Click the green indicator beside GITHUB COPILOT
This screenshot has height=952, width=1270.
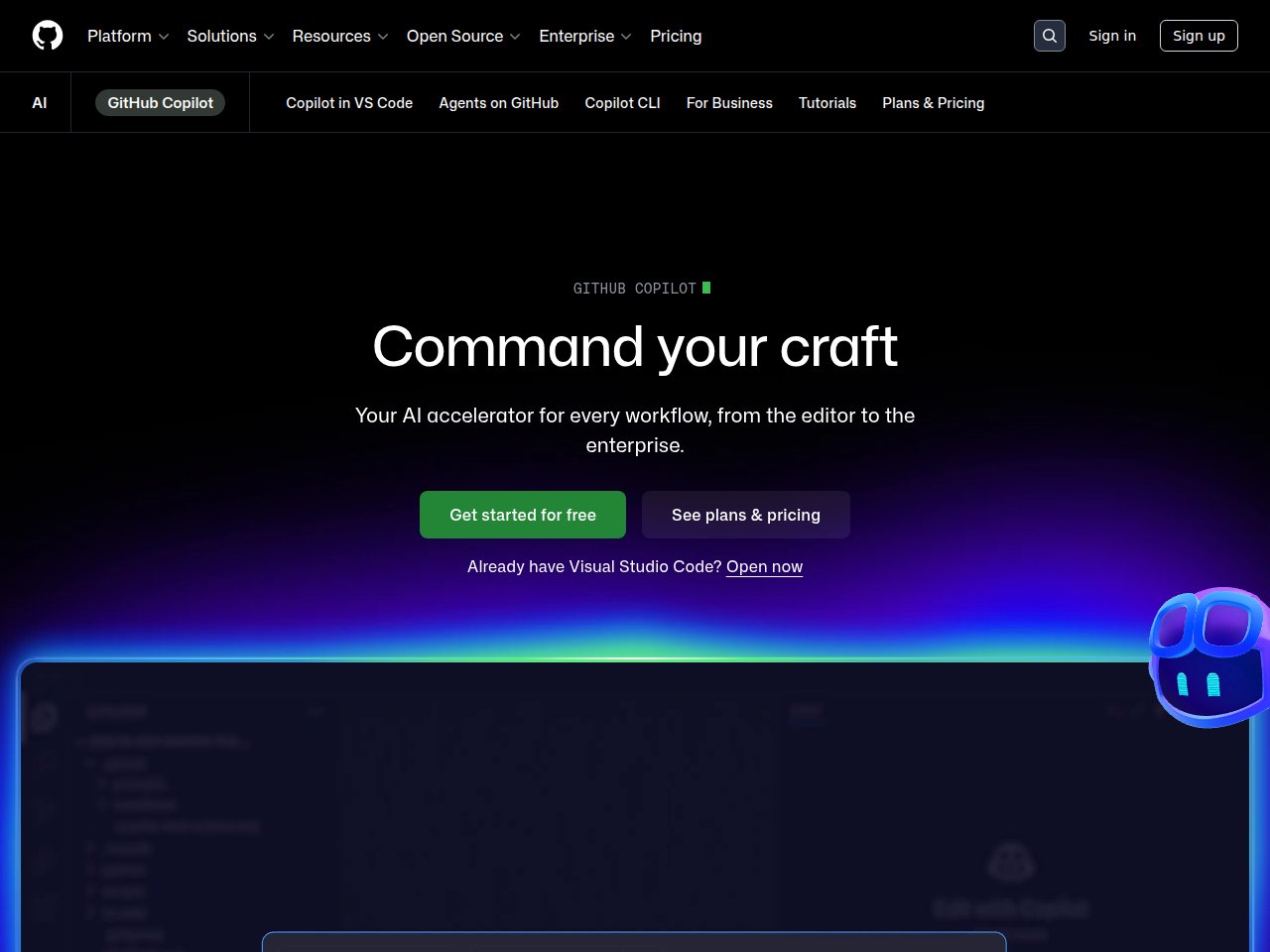706,288
